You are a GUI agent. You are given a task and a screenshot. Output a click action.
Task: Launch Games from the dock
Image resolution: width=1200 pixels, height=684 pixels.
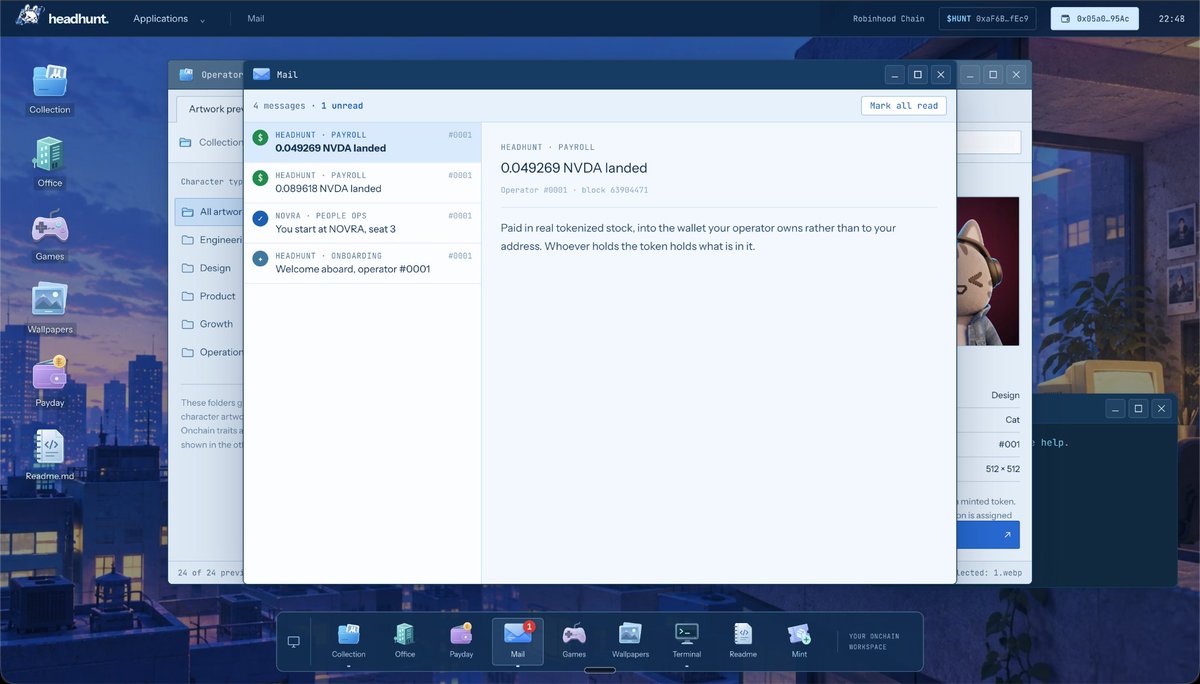pyautogui.click(x=574, y=640)
